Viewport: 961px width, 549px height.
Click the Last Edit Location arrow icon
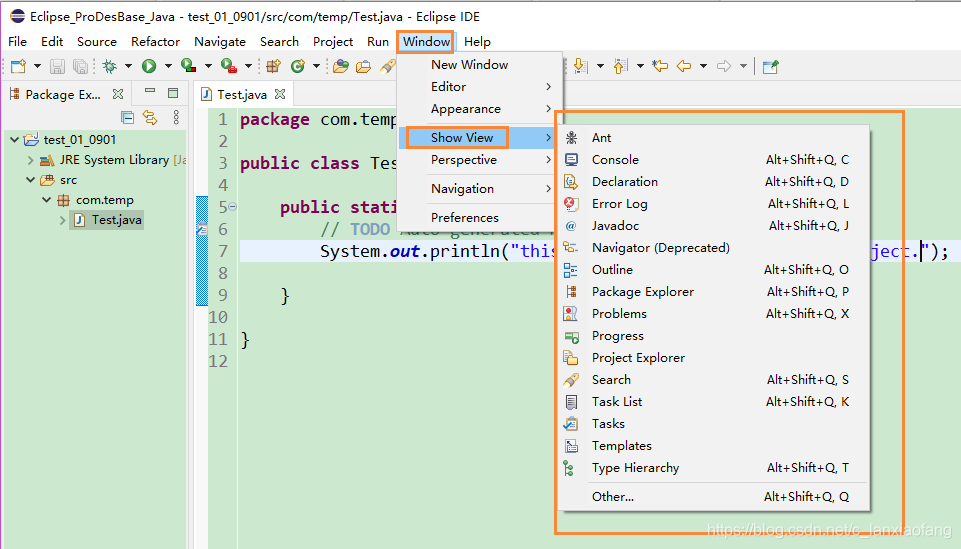point(660,66)
